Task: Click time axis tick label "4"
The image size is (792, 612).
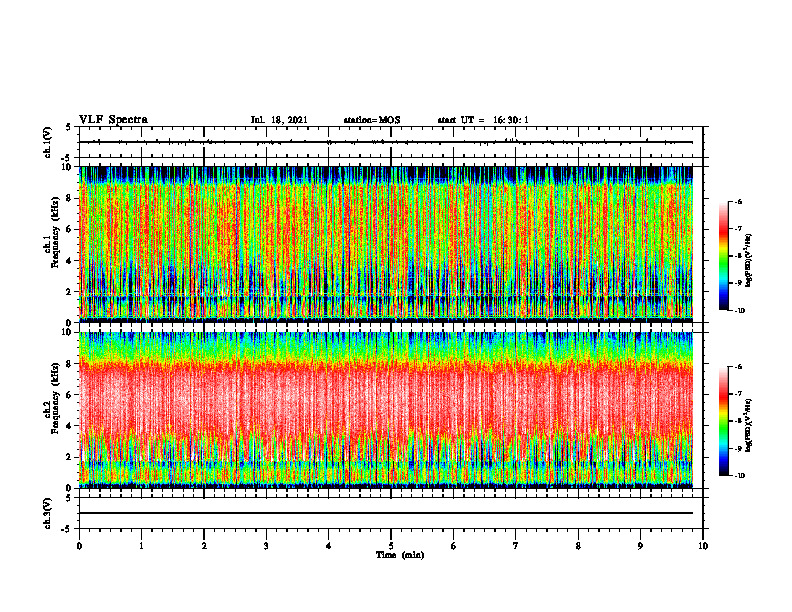Action: (329, 546)
